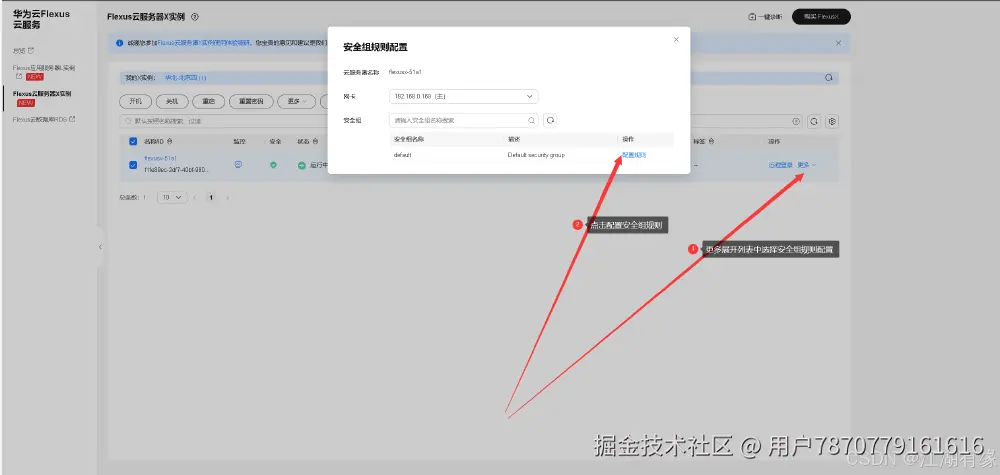Open the flexusx-51a1 instance name link
Viewport: 1000px width, 475px height.
point(160,158)
